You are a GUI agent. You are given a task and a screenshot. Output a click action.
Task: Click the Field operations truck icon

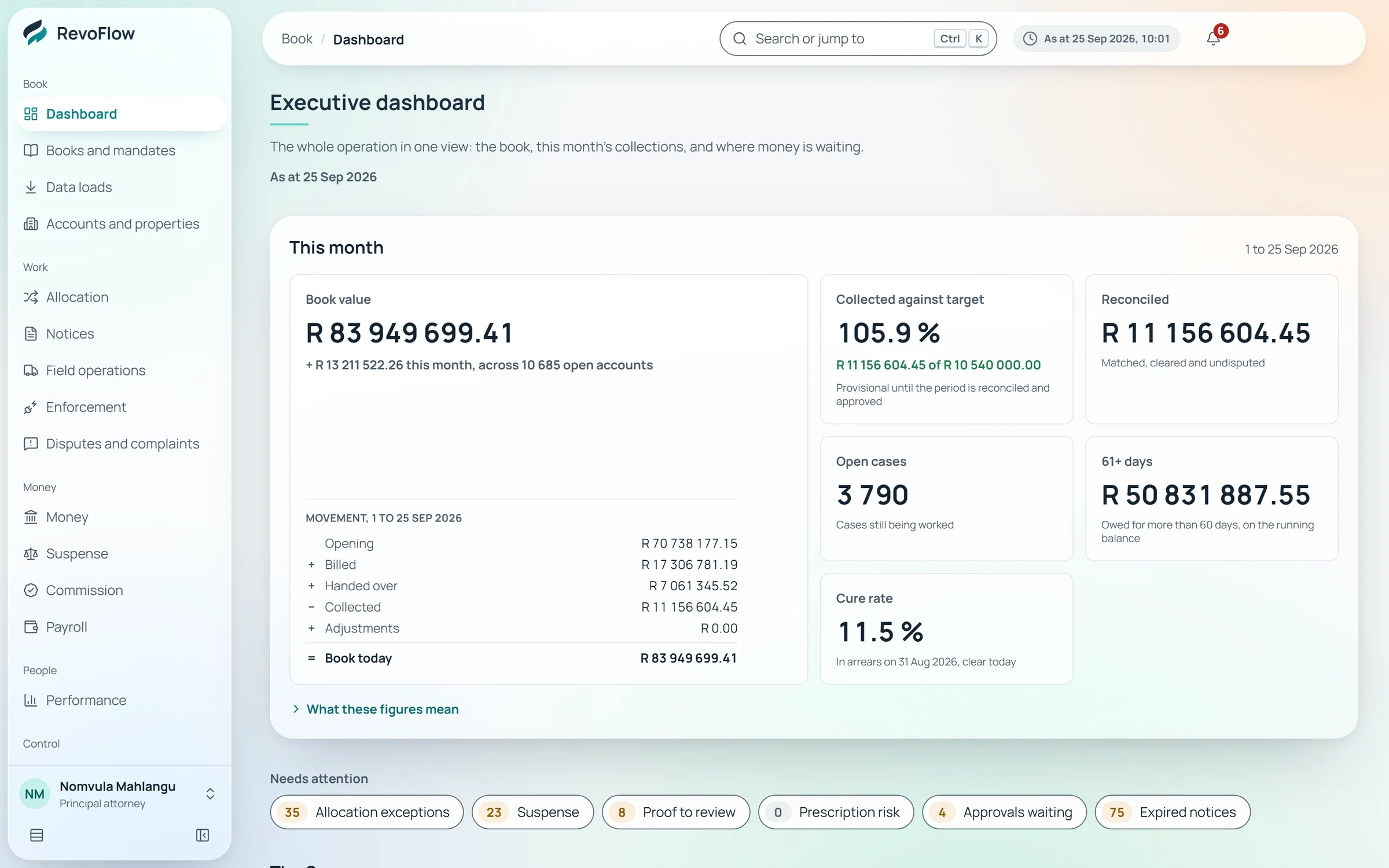(31, 370)
